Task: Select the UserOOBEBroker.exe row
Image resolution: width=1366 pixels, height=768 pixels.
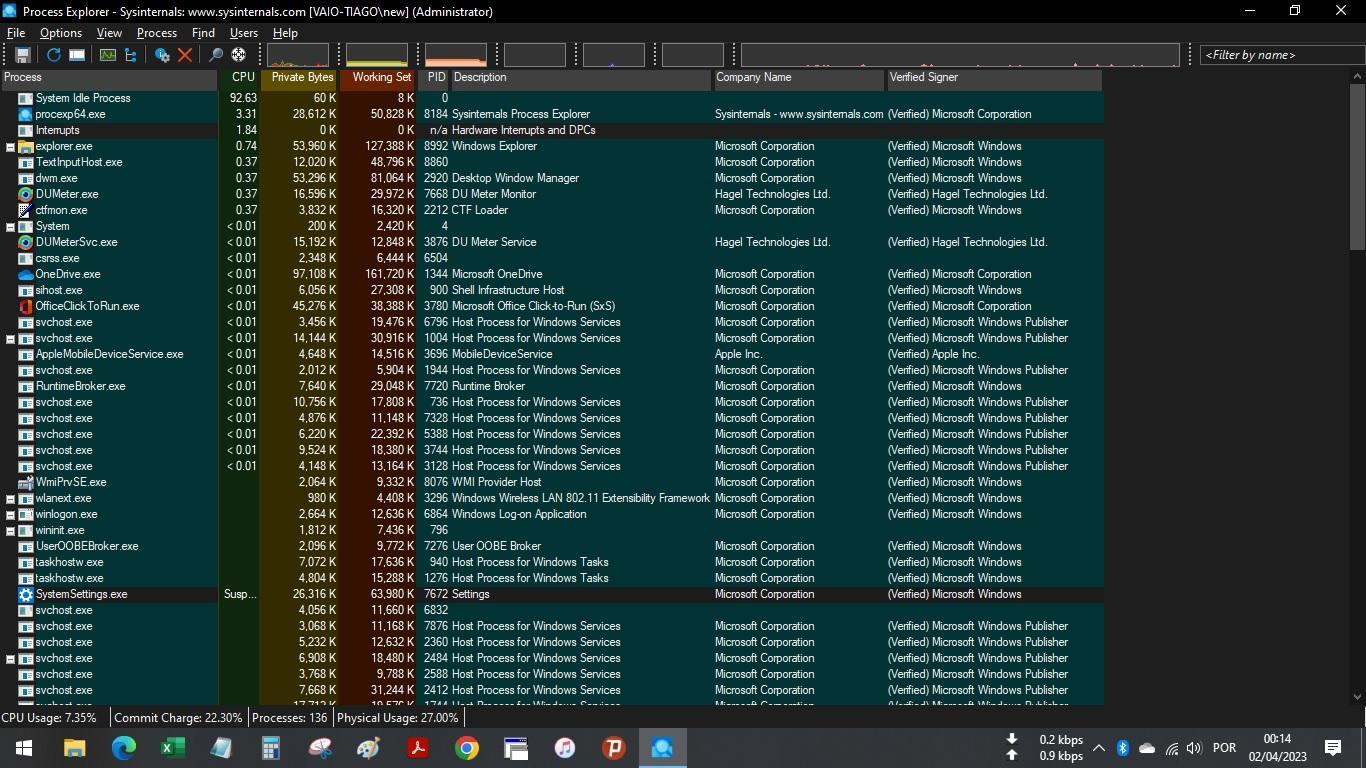Action: click(551, 546)
